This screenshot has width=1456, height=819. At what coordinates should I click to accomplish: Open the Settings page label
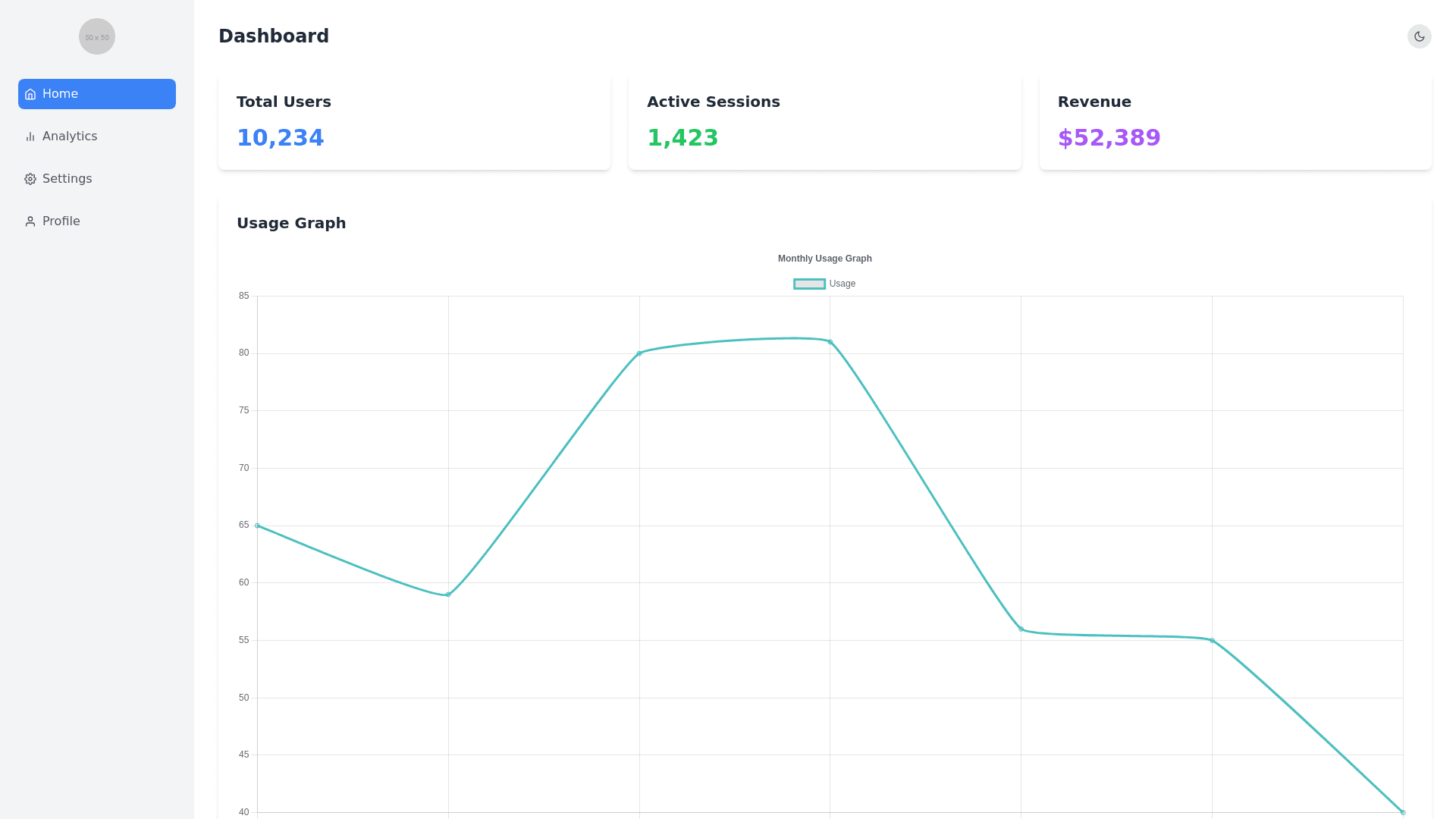tap(67, 179)
